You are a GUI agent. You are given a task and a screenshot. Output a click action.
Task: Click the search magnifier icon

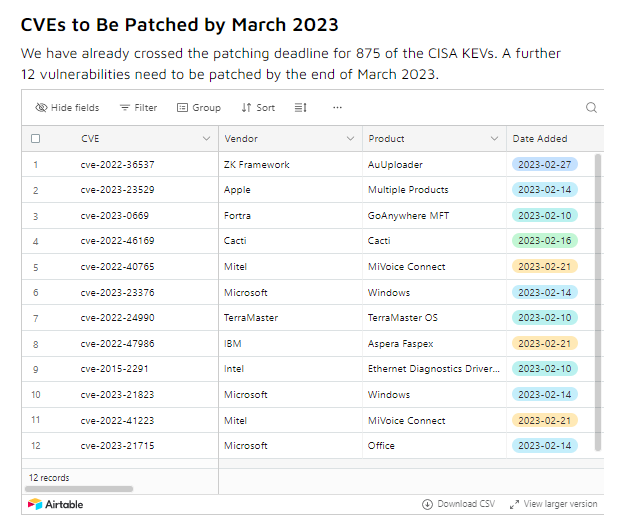pyautogui.click(x=591, y=108)
